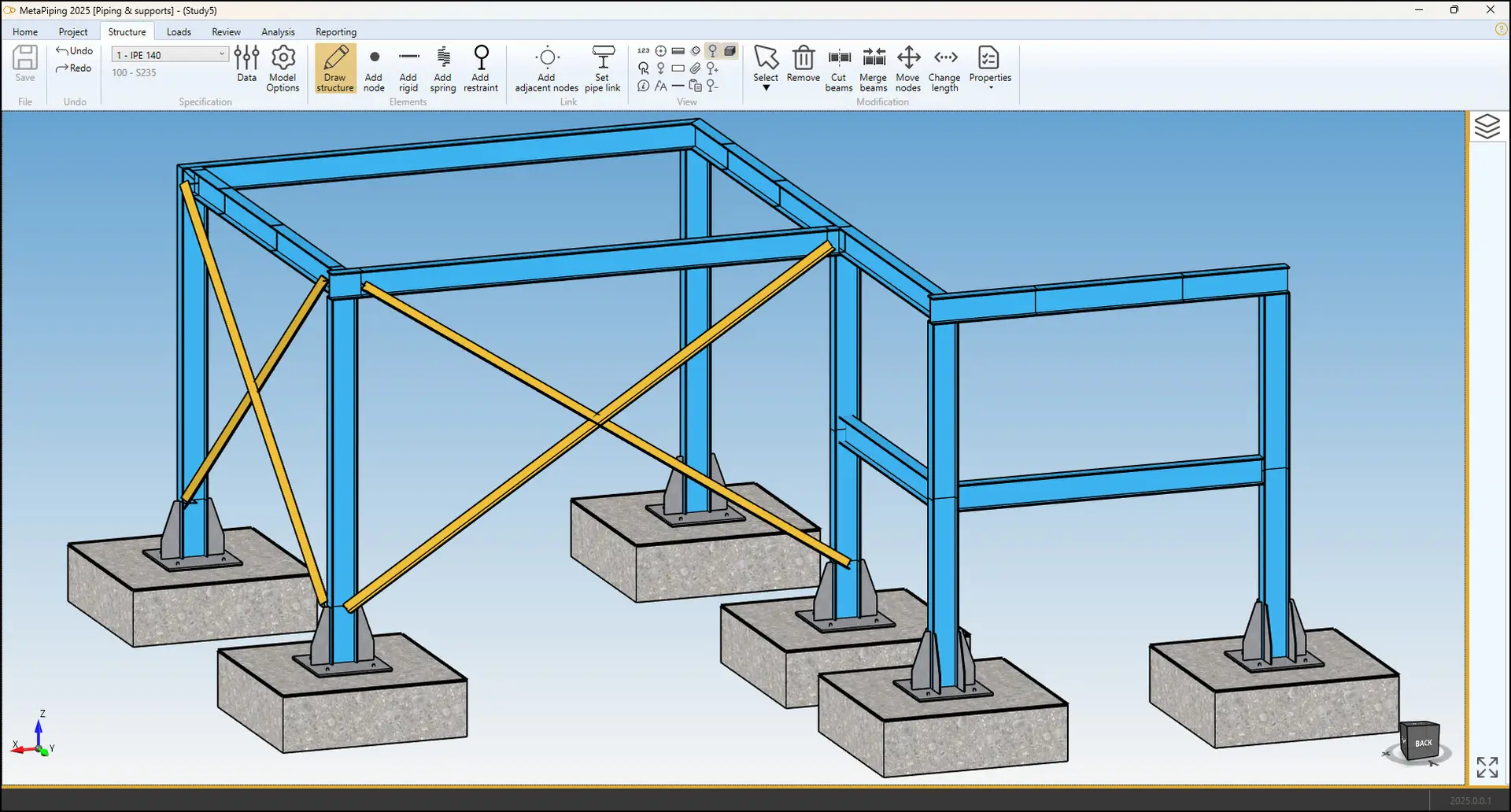Image resolution: width=1511 pixels, height=812 pixels.
Task: Open the Analysis tab
Action: [x=278, y=31]
